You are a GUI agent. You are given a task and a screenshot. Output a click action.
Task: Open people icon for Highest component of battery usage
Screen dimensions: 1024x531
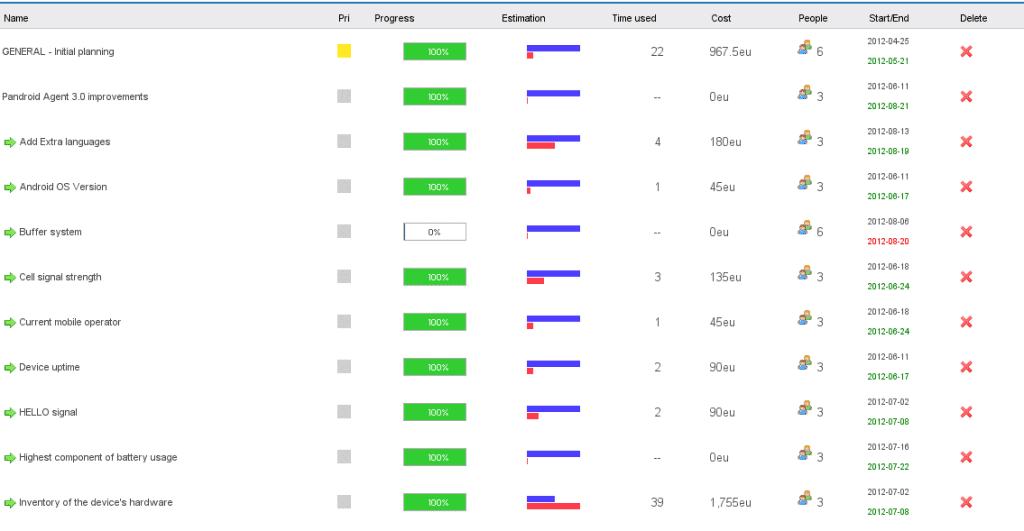(805, 453)
